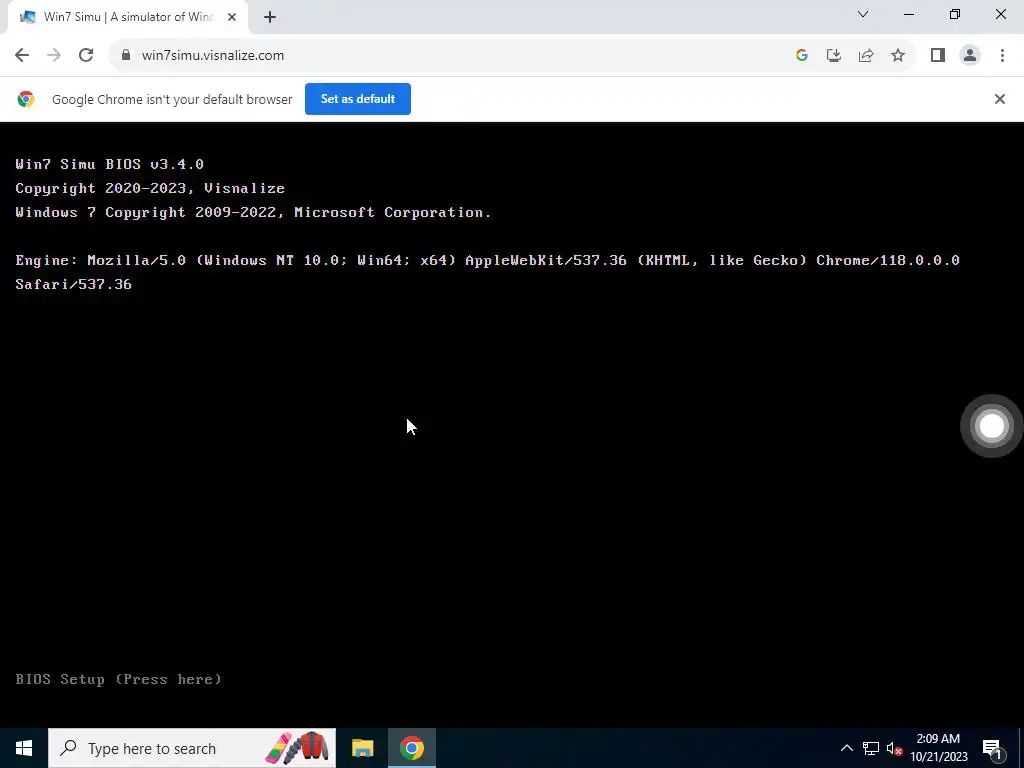Close the Win7 Simu tab
The image size is (1024, 768).
click(232, 17)
